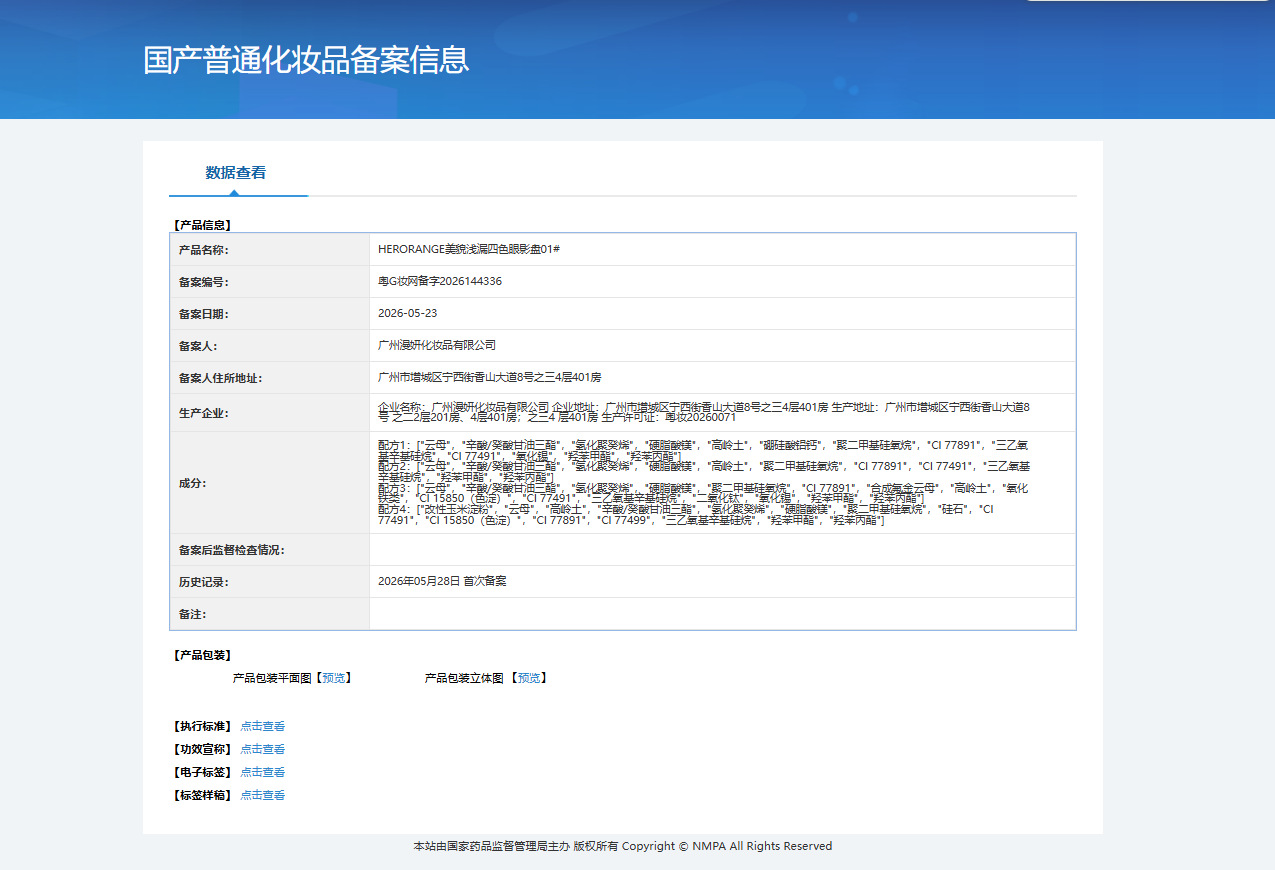Image resolution: width=1275 pixels, height=870 pixels.
Task: Click the 产品名称 label cell
Action: (x=270, y=249)
